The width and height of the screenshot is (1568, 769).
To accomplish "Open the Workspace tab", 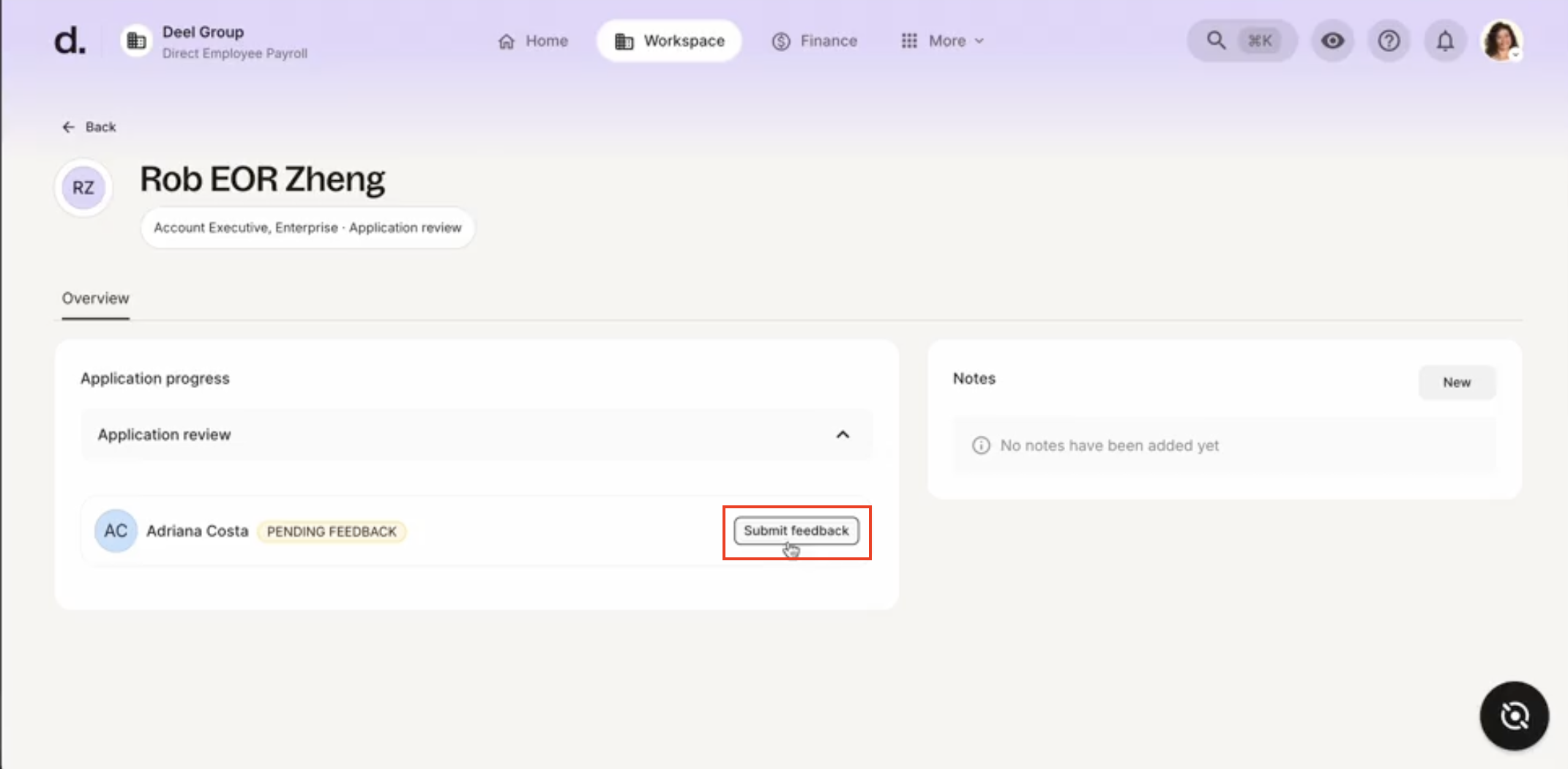I will (669, 41).
